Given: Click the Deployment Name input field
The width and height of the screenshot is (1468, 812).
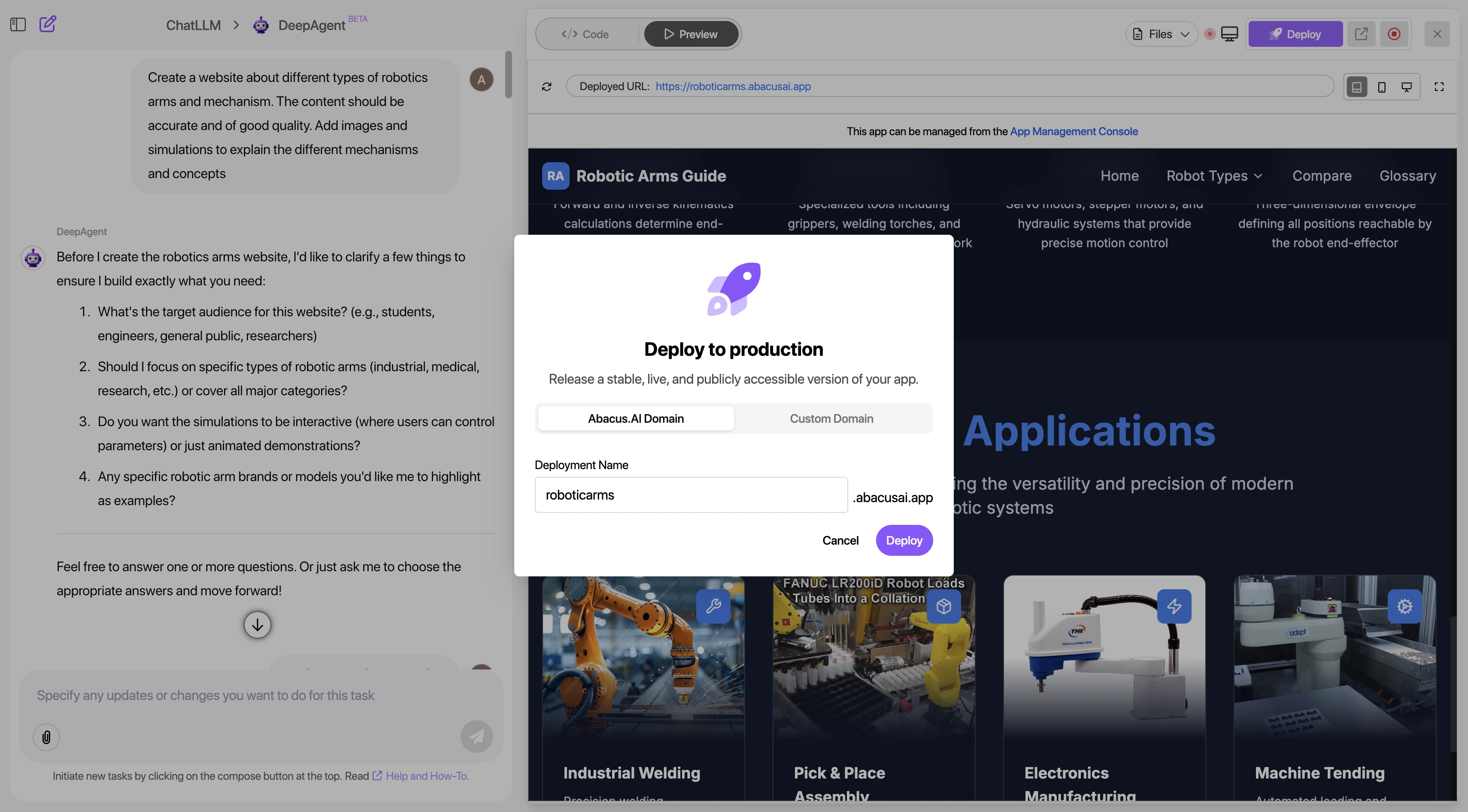Looking at the screenshot, I should 691,494.
